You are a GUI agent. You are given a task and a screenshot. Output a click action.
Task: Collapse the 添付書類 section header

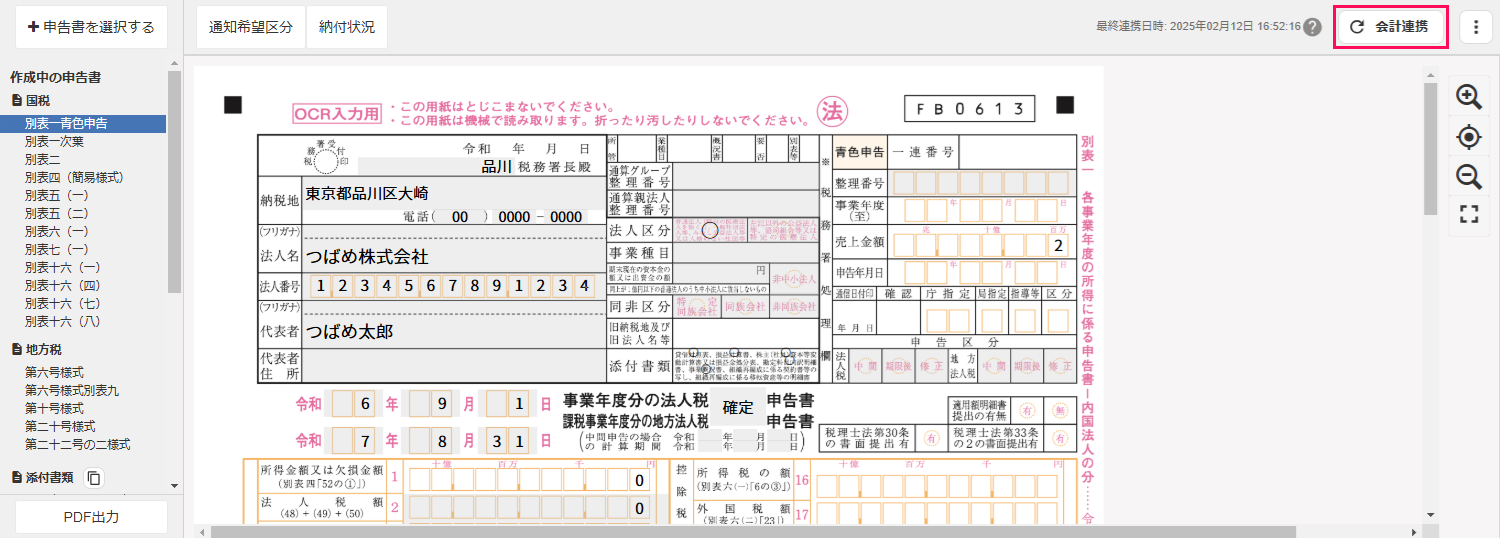click(42, 478)
